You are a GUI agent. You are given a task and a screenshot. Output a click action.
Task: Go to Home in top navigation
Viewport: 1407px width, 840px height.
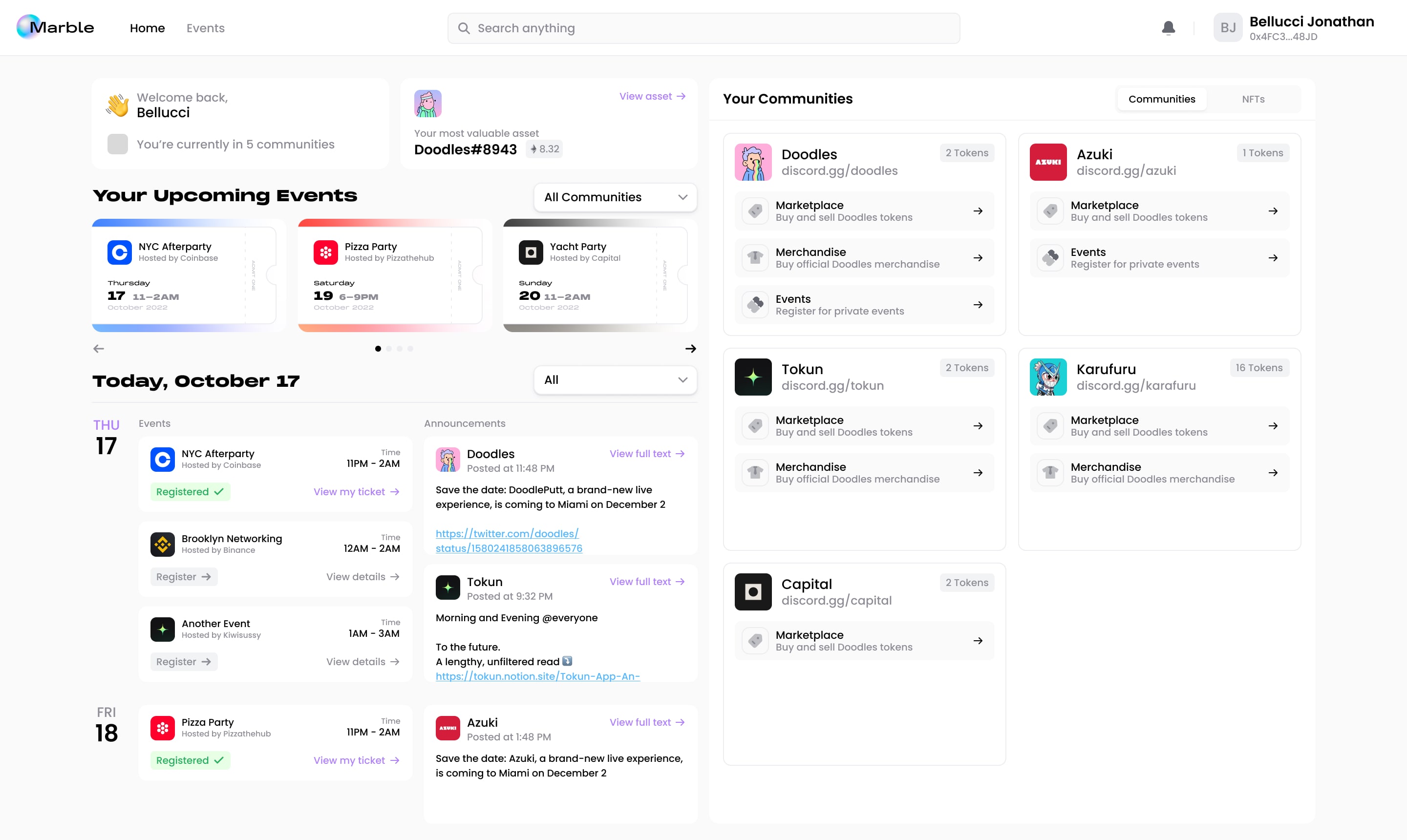pos(147,28)
